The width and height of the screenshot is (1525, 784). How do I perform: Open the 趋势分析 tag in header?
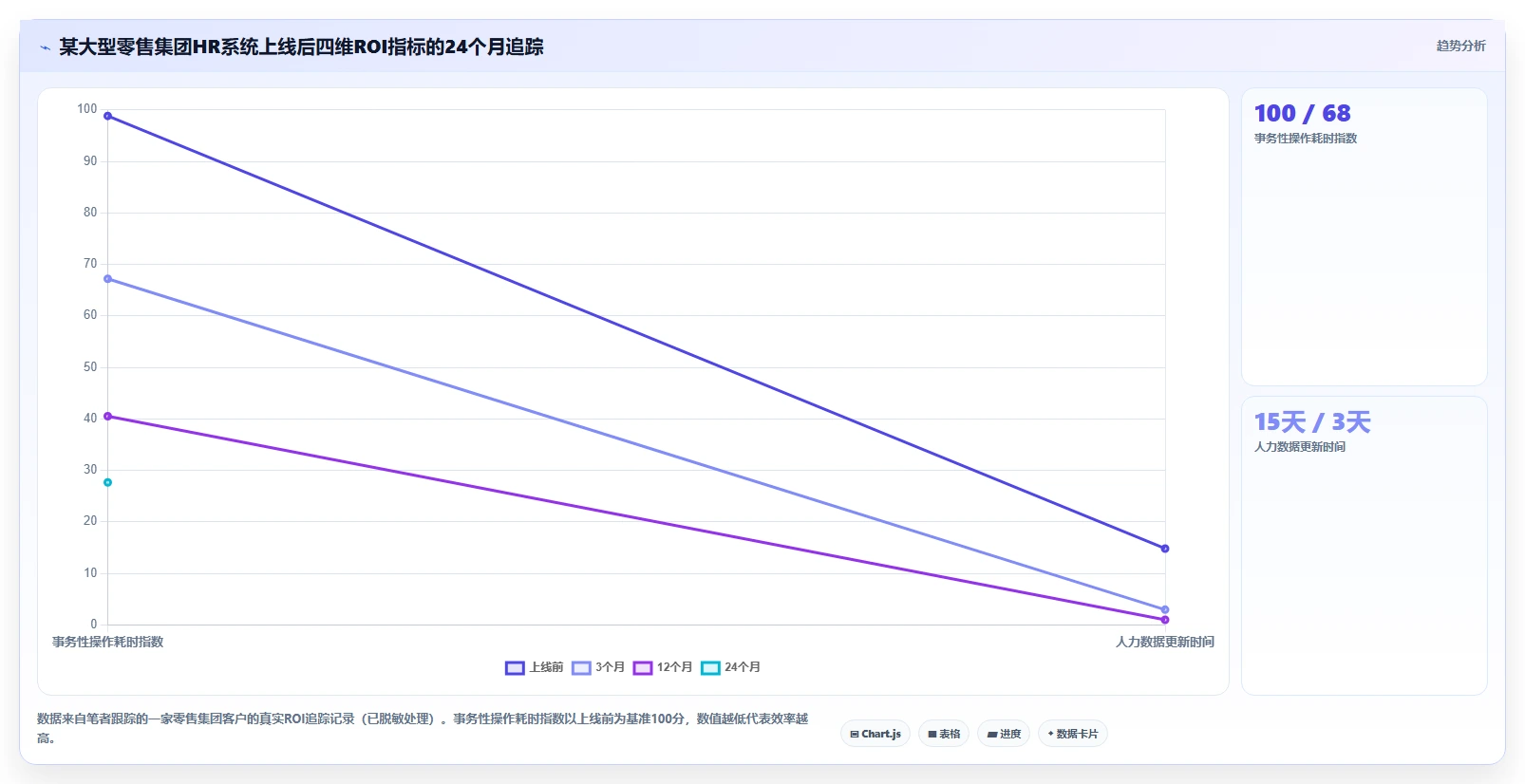click(x=1460, y=46)
